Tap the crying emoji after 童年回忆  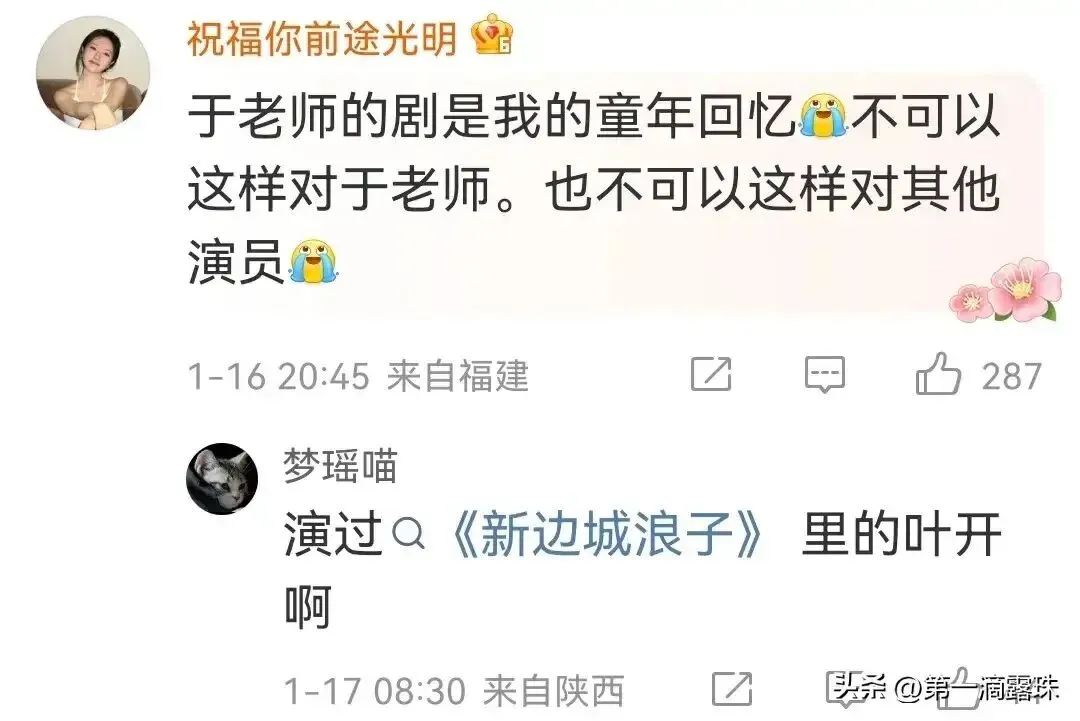[822, 116]
